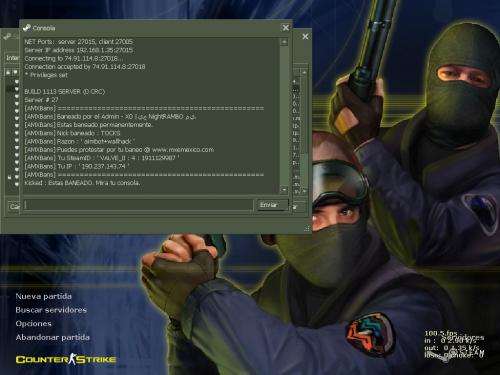This screenshot has width=500, height=375.
Task: Click the console output scroll-down arrow
Action: (x=284, y=190)
